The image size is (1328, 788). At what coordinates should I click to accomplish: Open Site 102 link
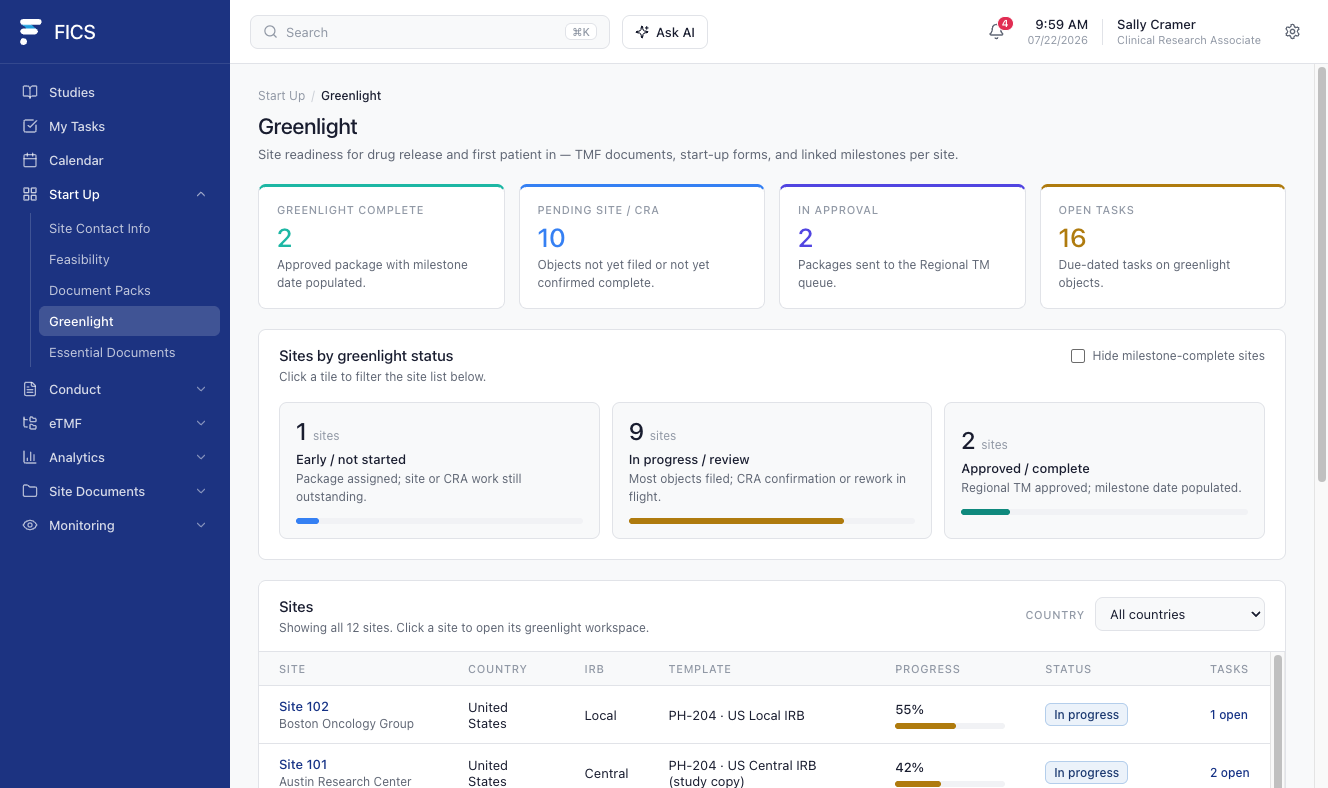(x=304, y=706)
